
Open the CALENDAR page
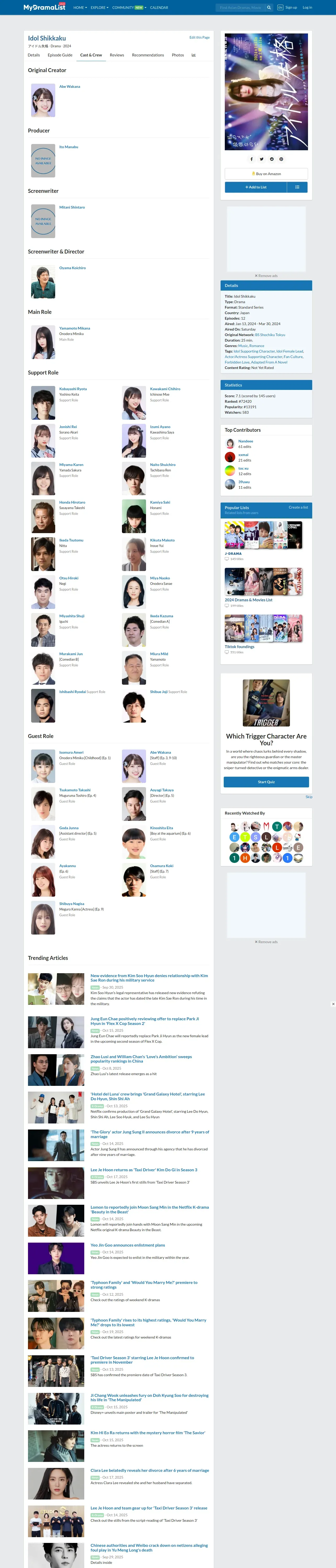point(159,8)
